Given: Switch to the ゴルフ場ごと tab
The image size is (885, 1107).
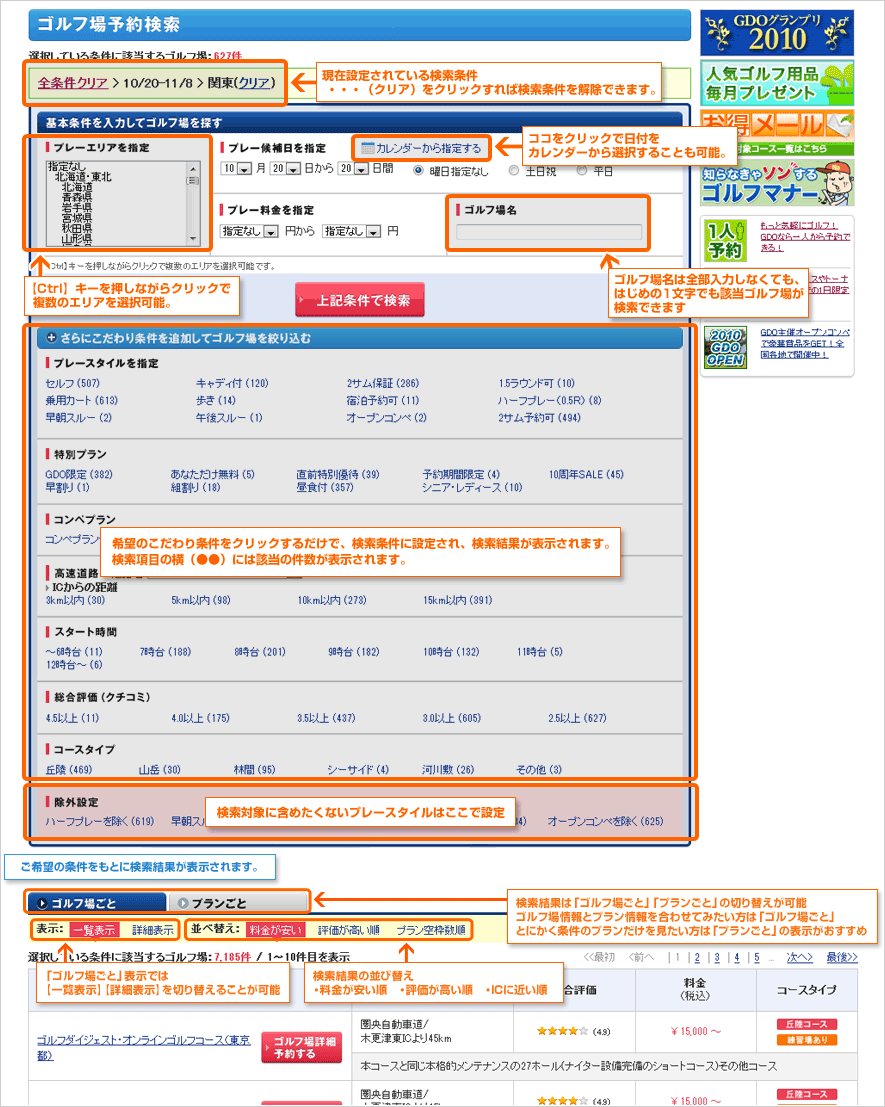Looking at the screenshot, I should (x=95, y=901).
